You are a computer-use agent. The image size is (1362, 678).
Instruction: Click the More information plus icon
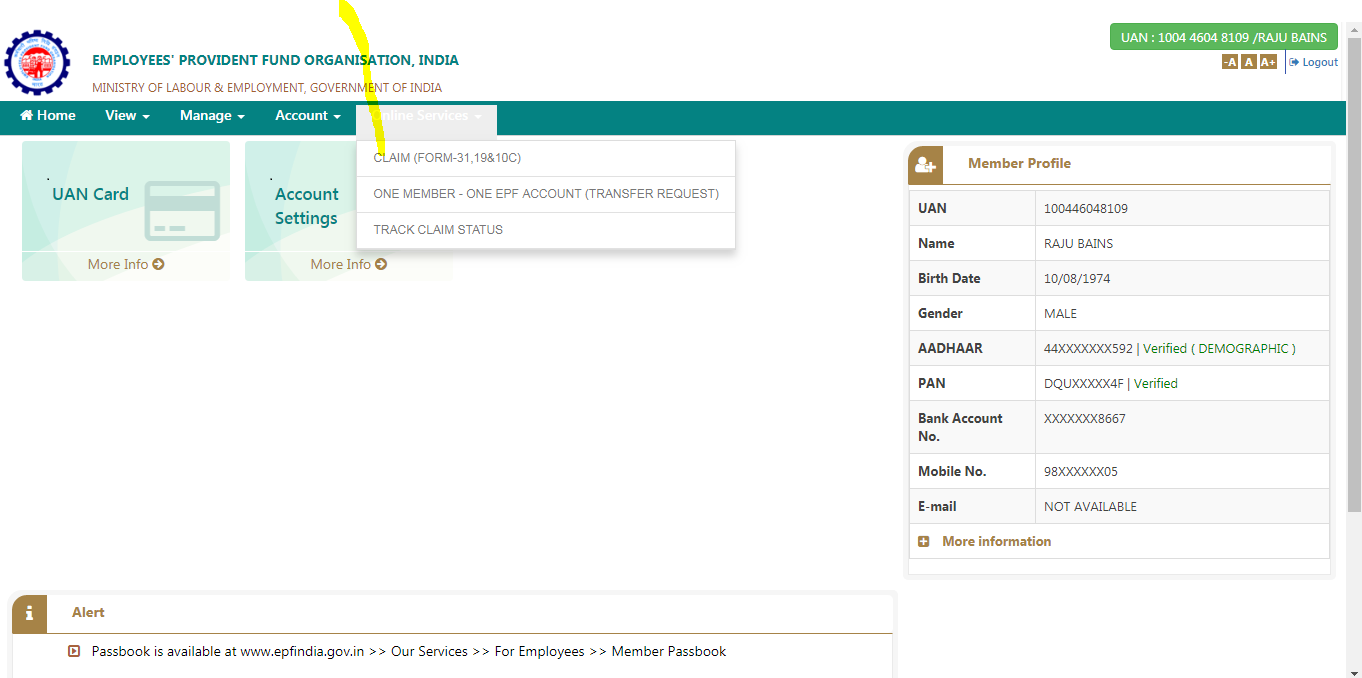point(924,542)
